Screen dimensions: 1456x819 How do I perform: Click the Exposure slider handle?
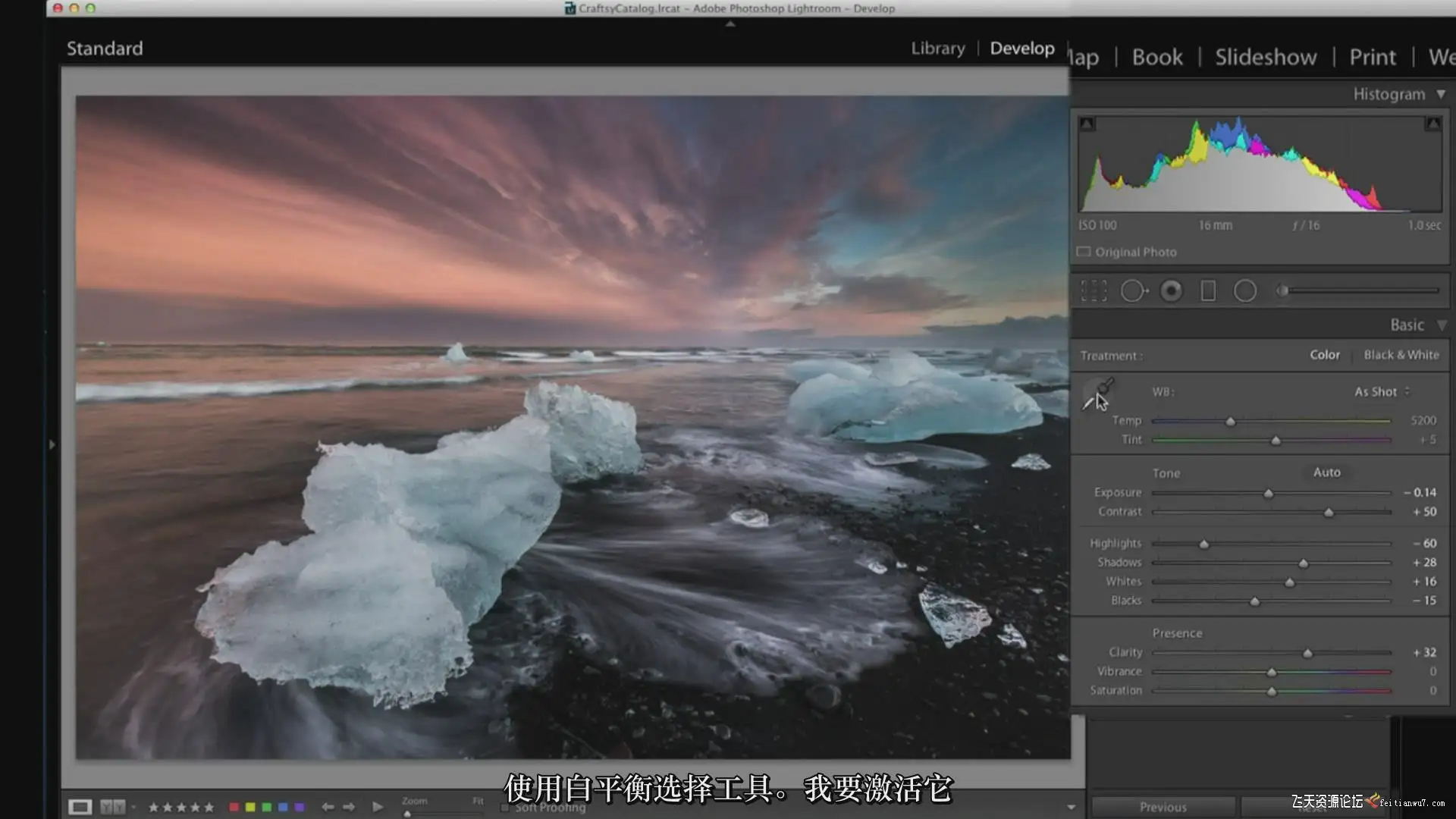click(1268, 494)
